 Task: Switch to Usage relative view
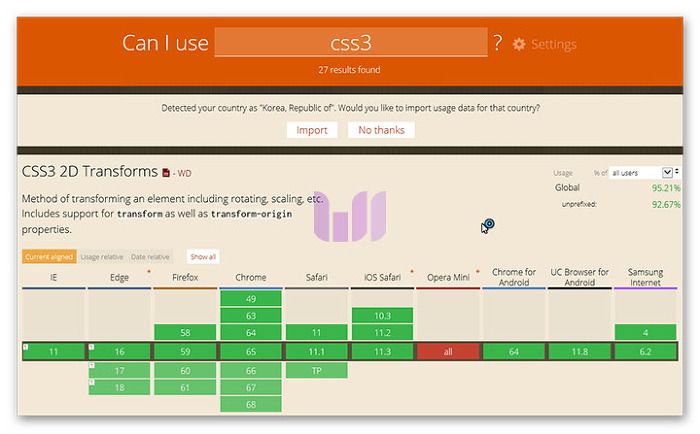(x=102, y=257)
